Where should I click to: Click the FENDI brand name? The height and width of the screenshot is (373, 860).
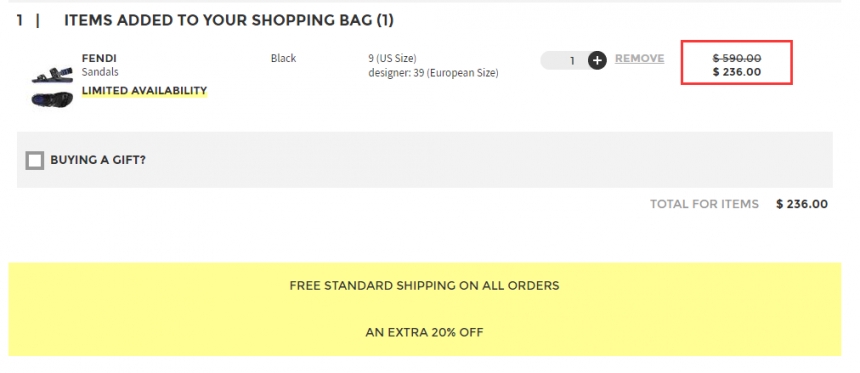click(99, 58)
